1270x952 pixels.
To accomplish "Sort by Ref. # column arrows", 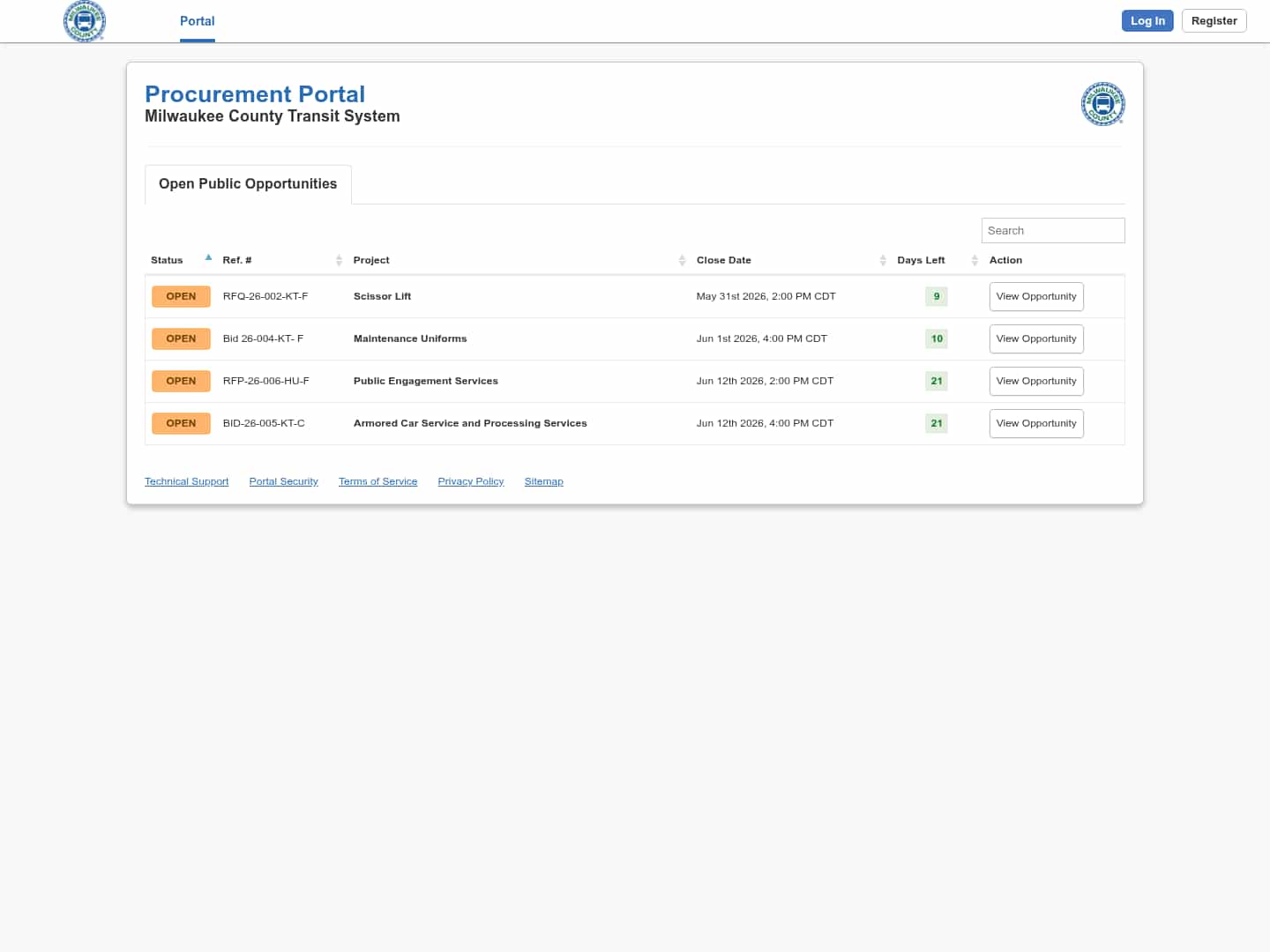I will click(x=339, y=260).
